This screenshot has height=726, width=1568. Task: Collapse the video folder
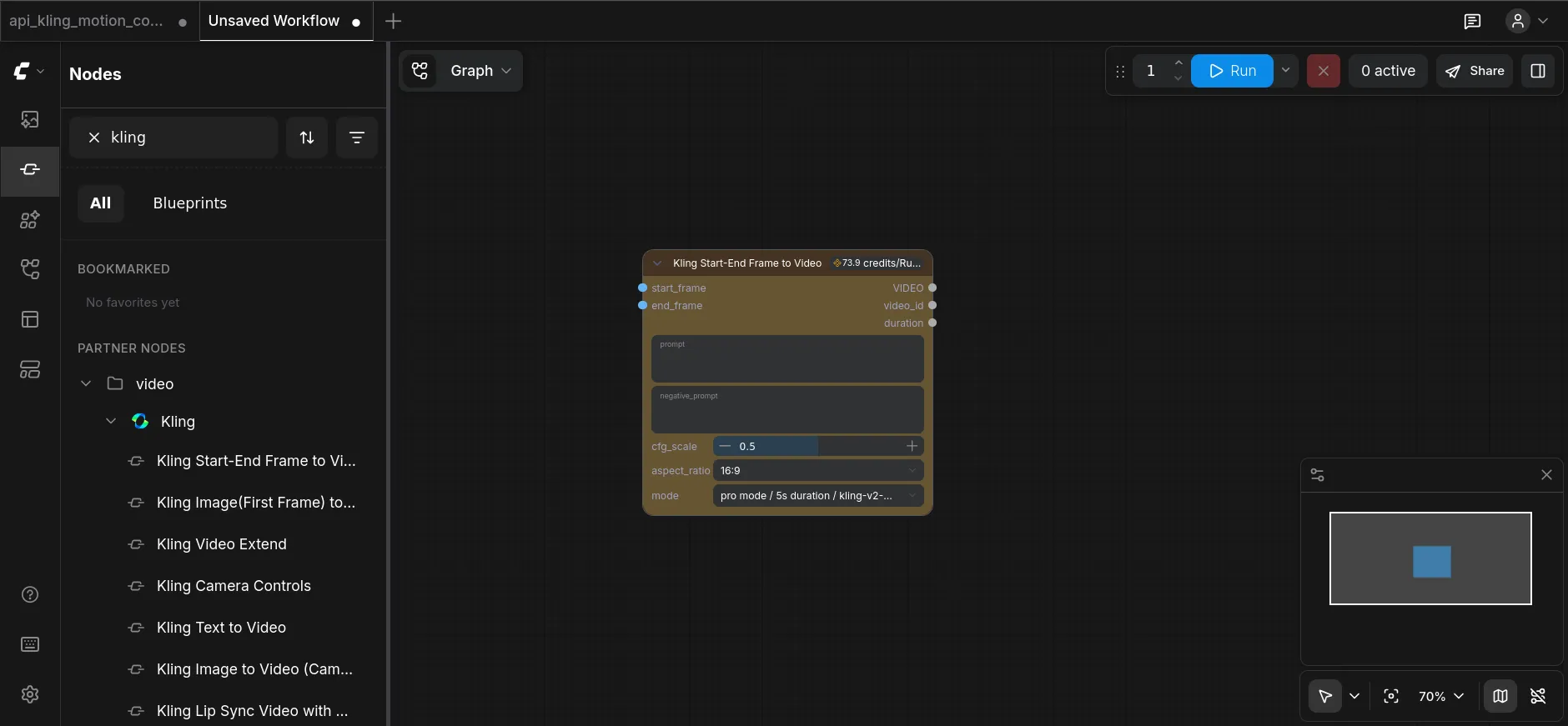pos(86,383)
